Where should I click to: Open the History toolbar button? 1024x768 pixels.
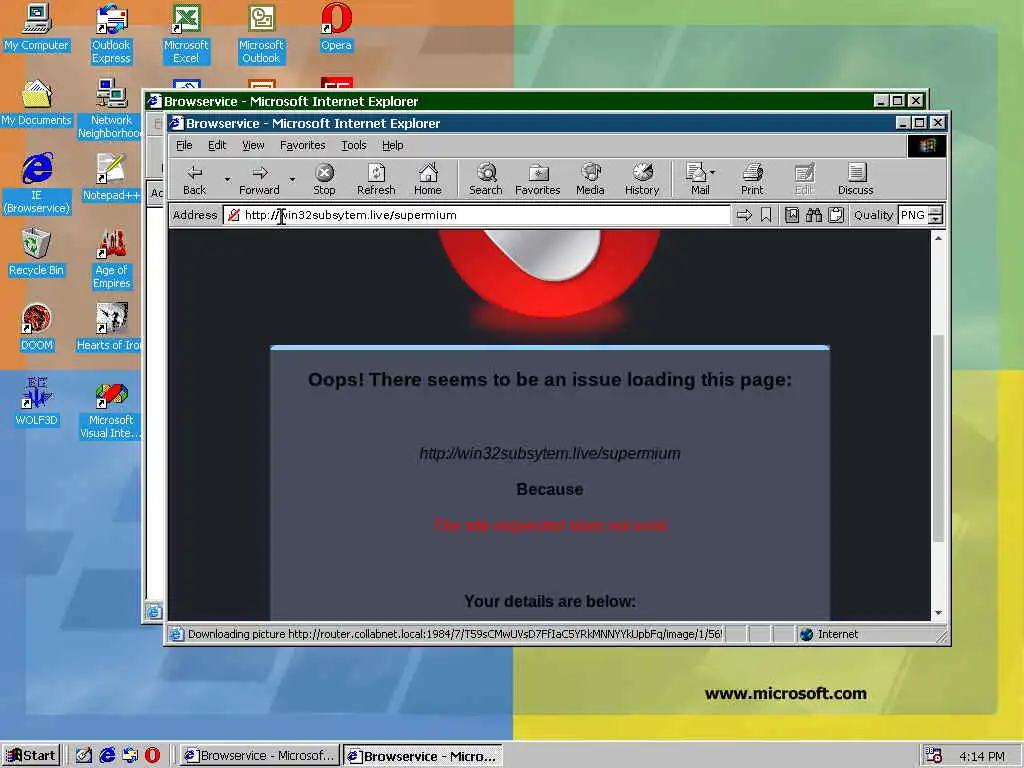[x=642, y=179]
